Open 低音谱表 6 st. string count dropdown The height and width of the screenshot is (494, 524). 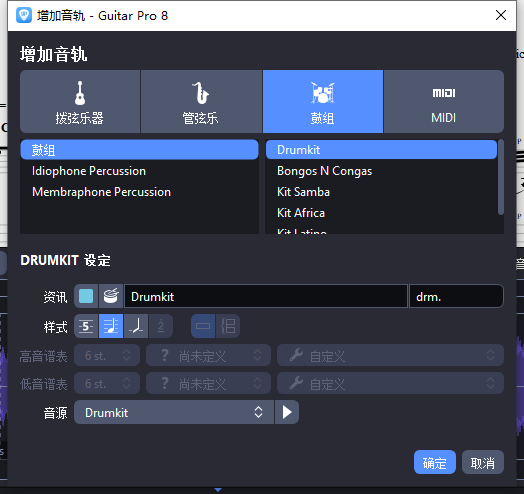pyautogui.click(x=107, y=383)
